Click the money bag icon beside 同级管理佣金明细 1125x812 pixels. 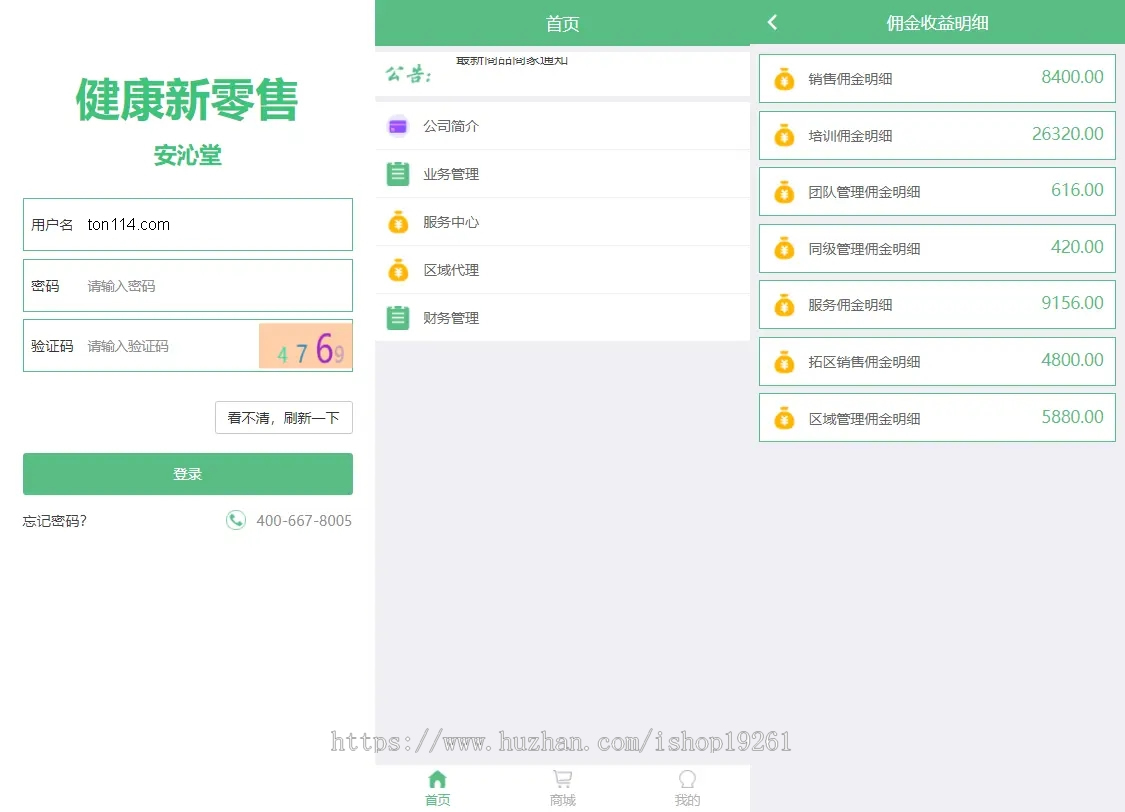pyautogui.click(x=784, y=249)
